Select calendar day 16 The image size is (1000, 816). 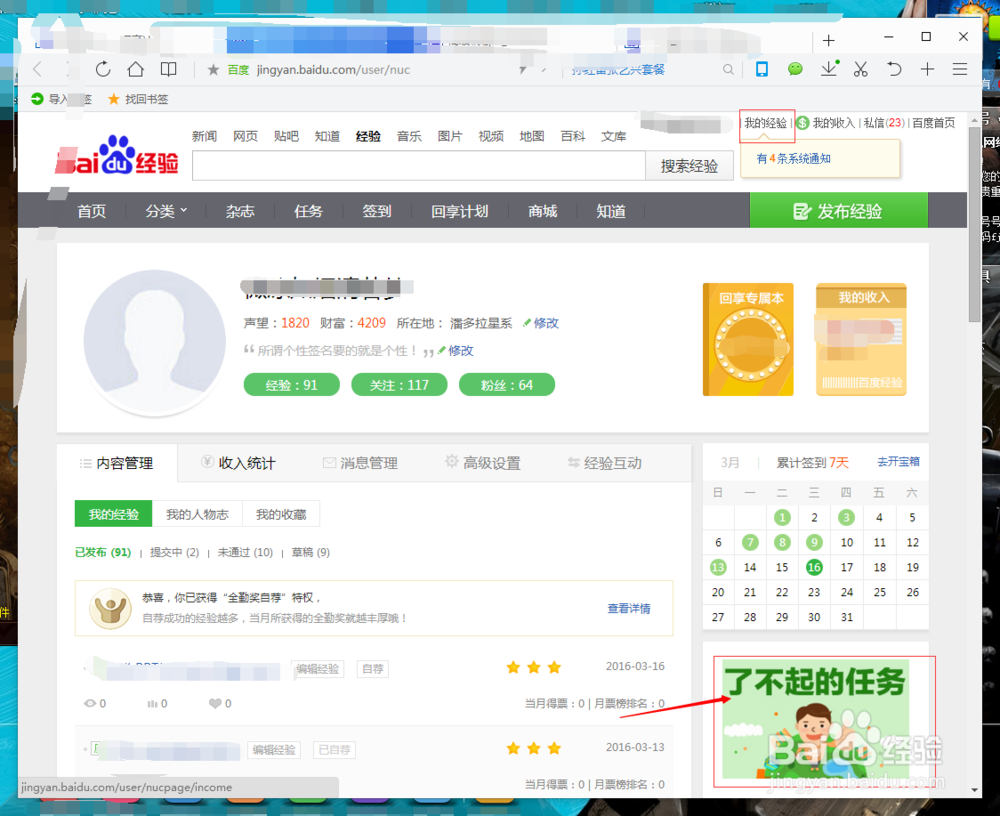click(814, 567)
